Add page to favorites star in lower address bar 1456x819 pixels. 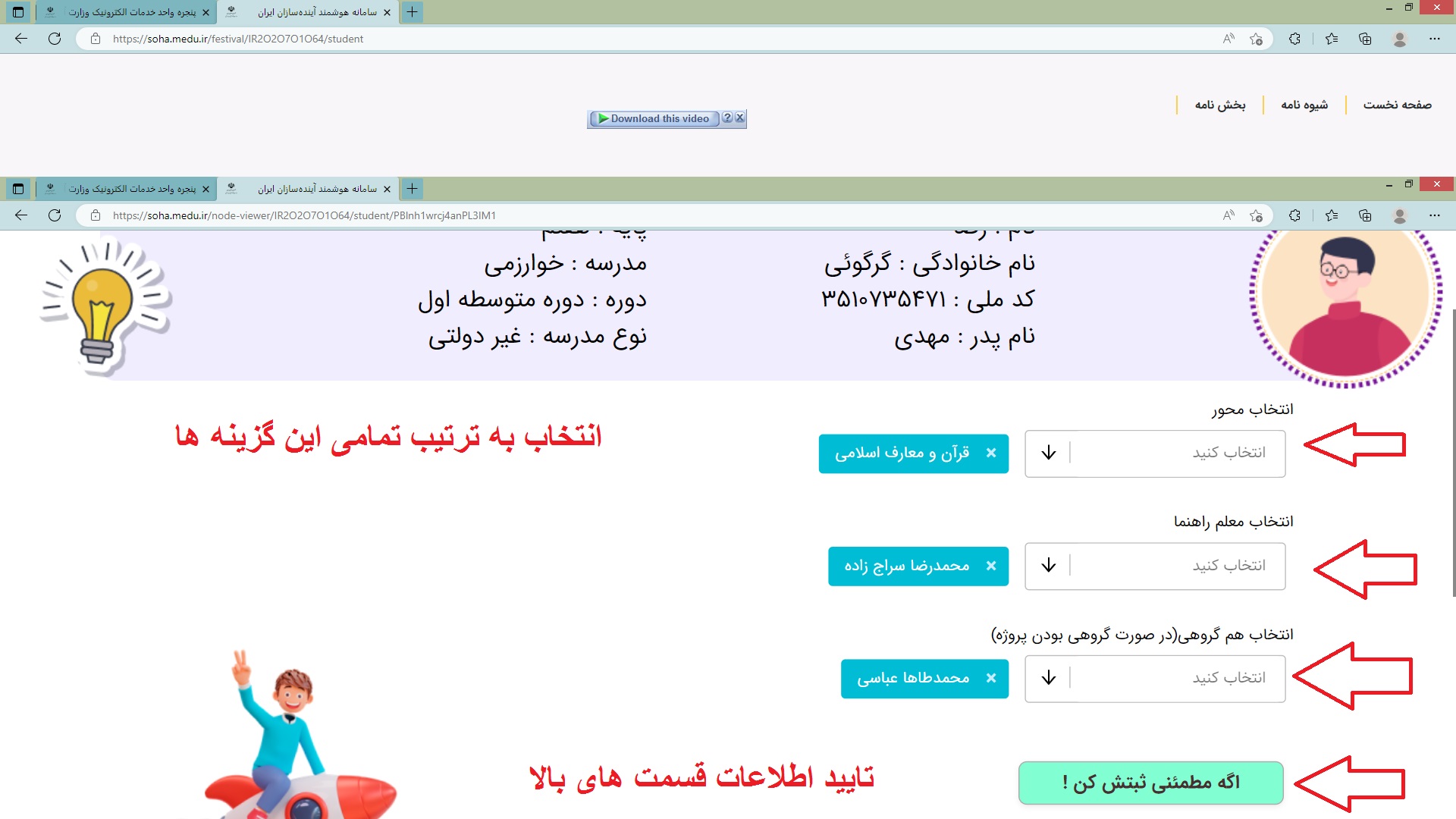[1256, 215]
